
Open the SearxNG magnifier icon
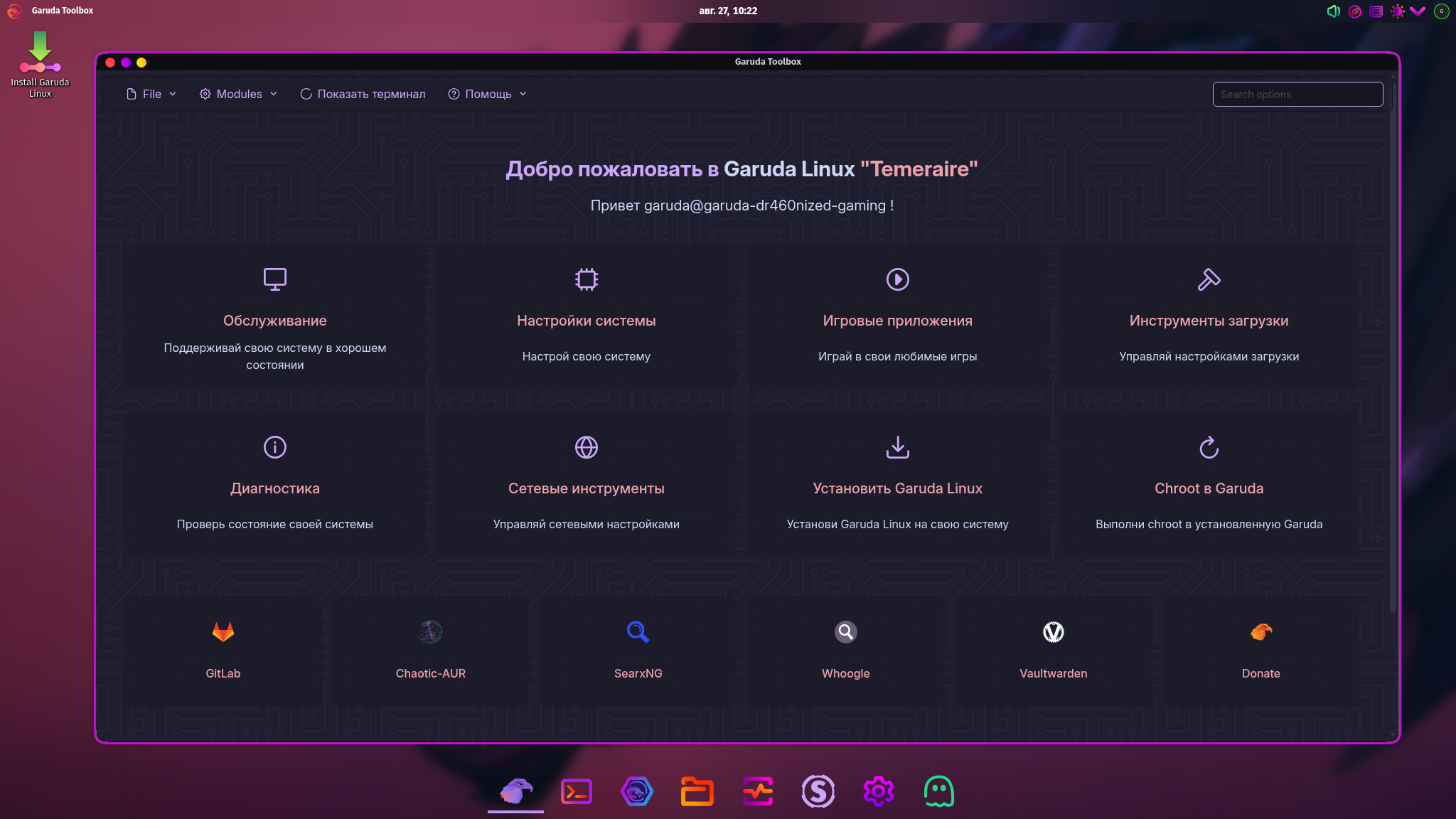pyautogui.click(x=638, y=631)
